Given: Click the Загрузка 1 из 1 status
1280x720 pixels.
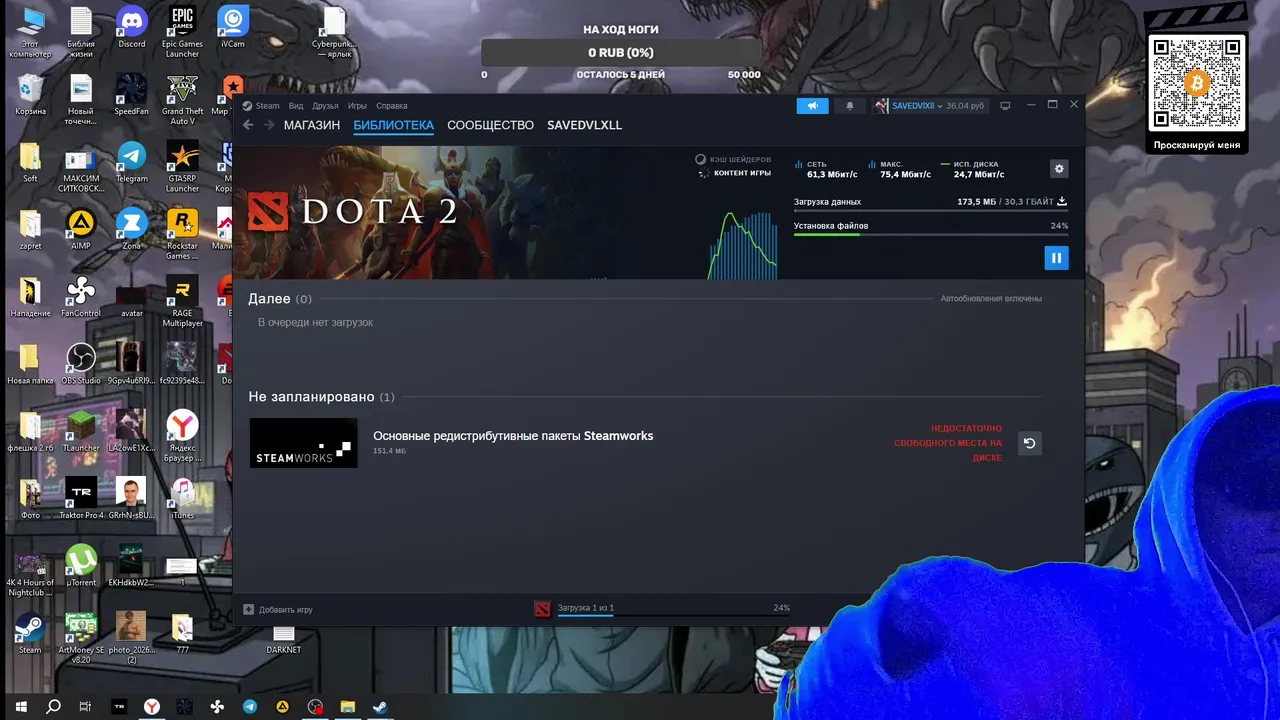Looking at the screenshot, I should point(585,608).
